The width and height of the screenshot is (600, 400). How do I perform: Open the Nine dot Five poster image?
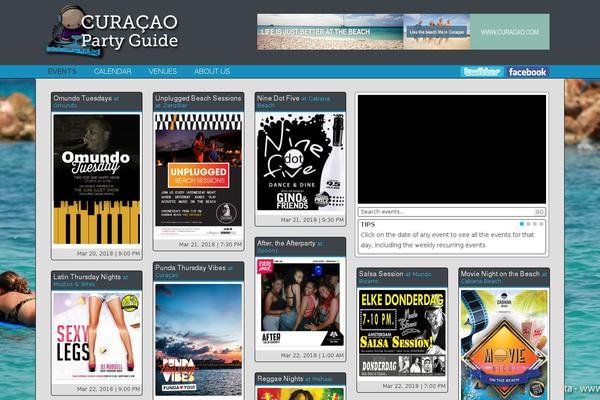tap(300, 162)
